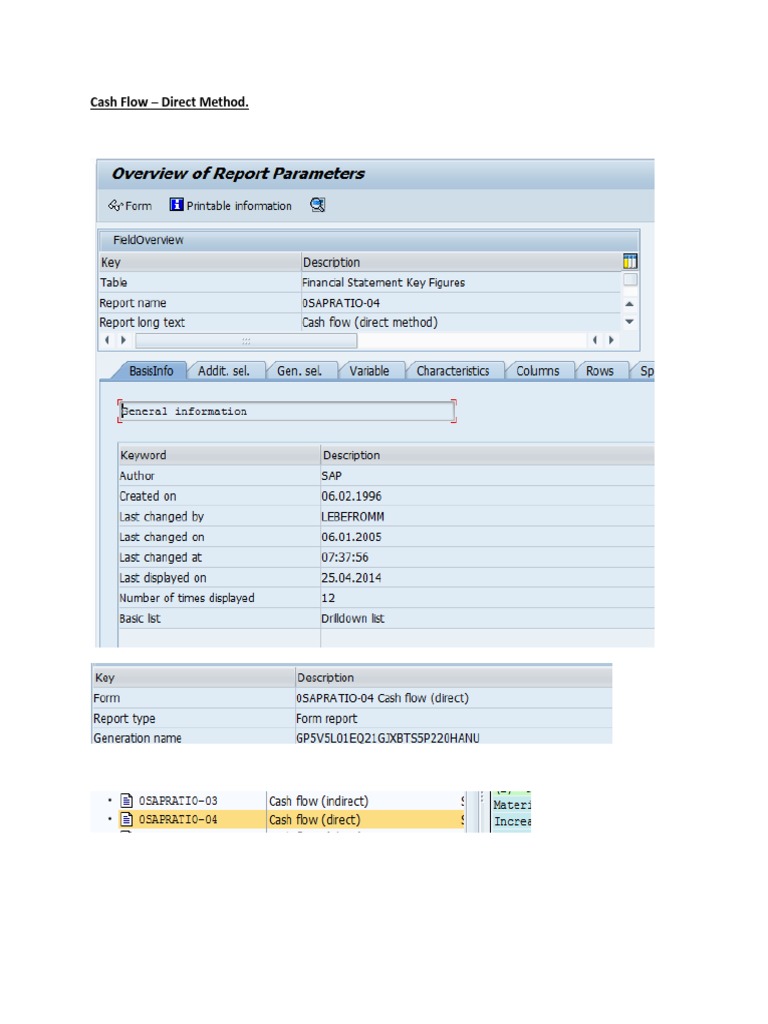Open the Columns tab
Screen dimensions: 768x1024
point(537,371)
